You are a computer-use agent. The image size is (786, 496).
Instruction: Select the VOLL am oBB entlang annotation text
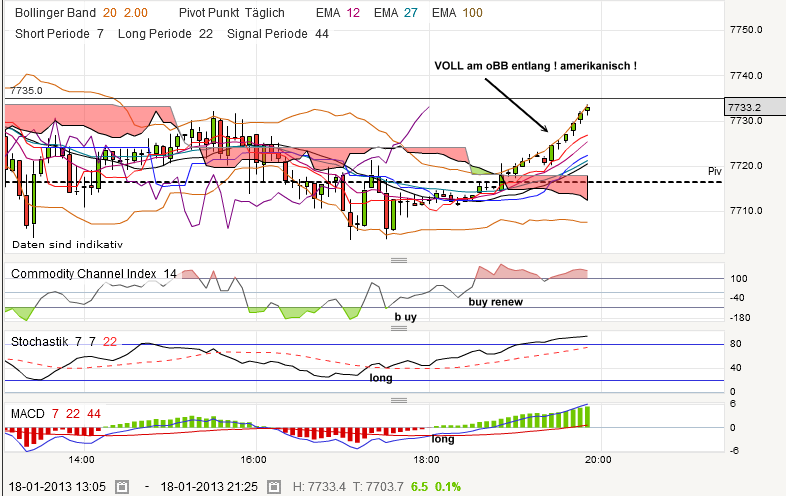(535, 66)
